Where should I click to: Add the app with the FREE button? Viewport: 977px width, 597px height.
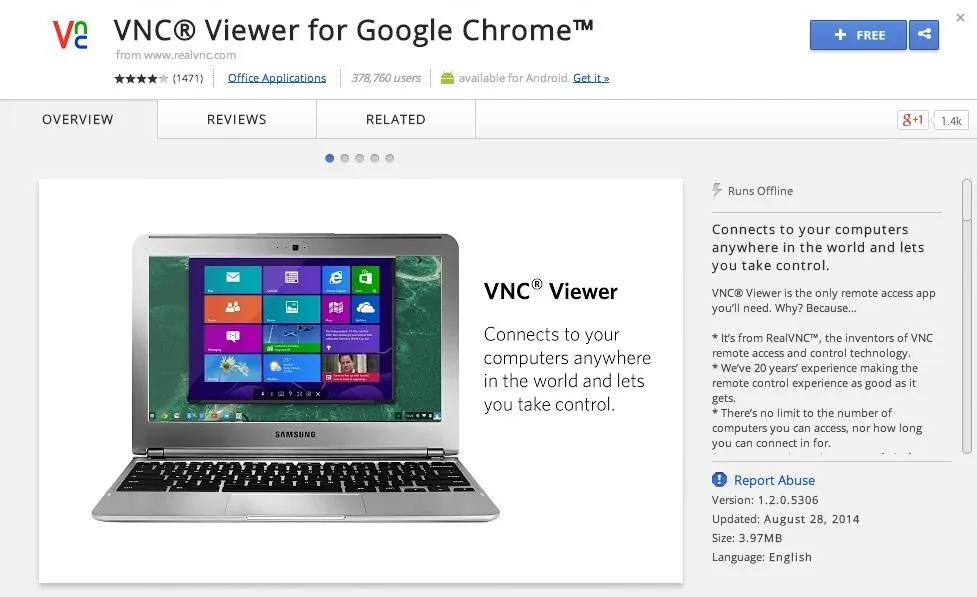click(858, 35)
